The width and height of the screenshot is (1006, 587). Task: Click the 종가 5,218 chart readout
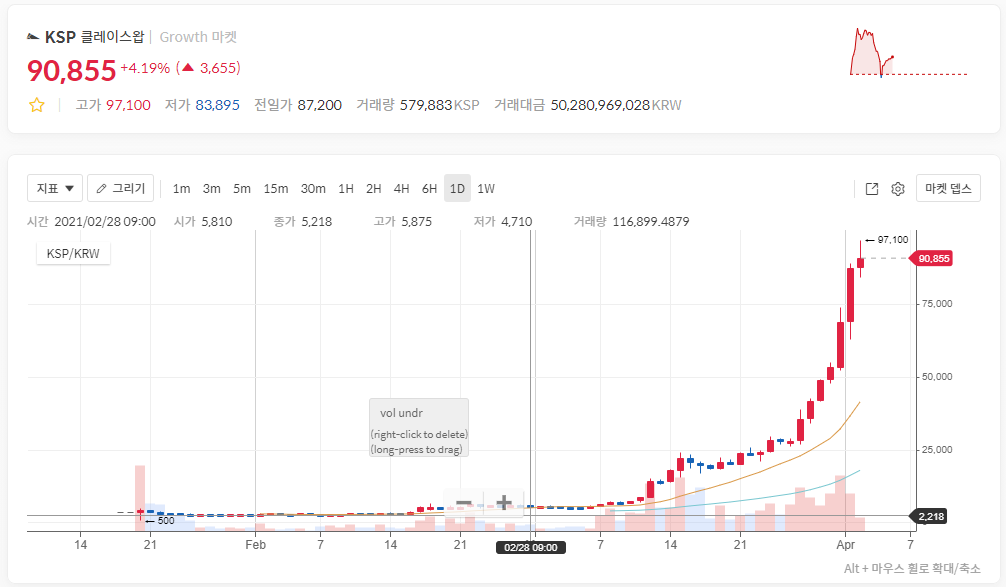(x=303, y=222)
